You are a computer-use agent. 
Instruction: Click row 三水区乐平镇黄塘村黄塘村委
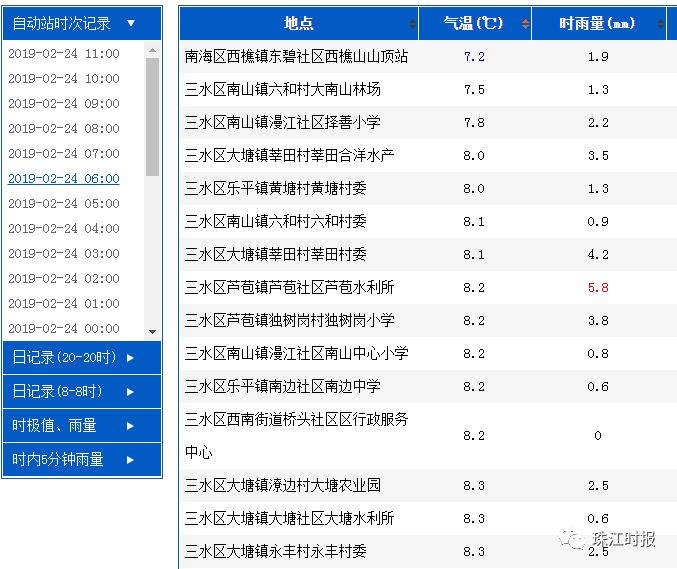tap(428, 189)
